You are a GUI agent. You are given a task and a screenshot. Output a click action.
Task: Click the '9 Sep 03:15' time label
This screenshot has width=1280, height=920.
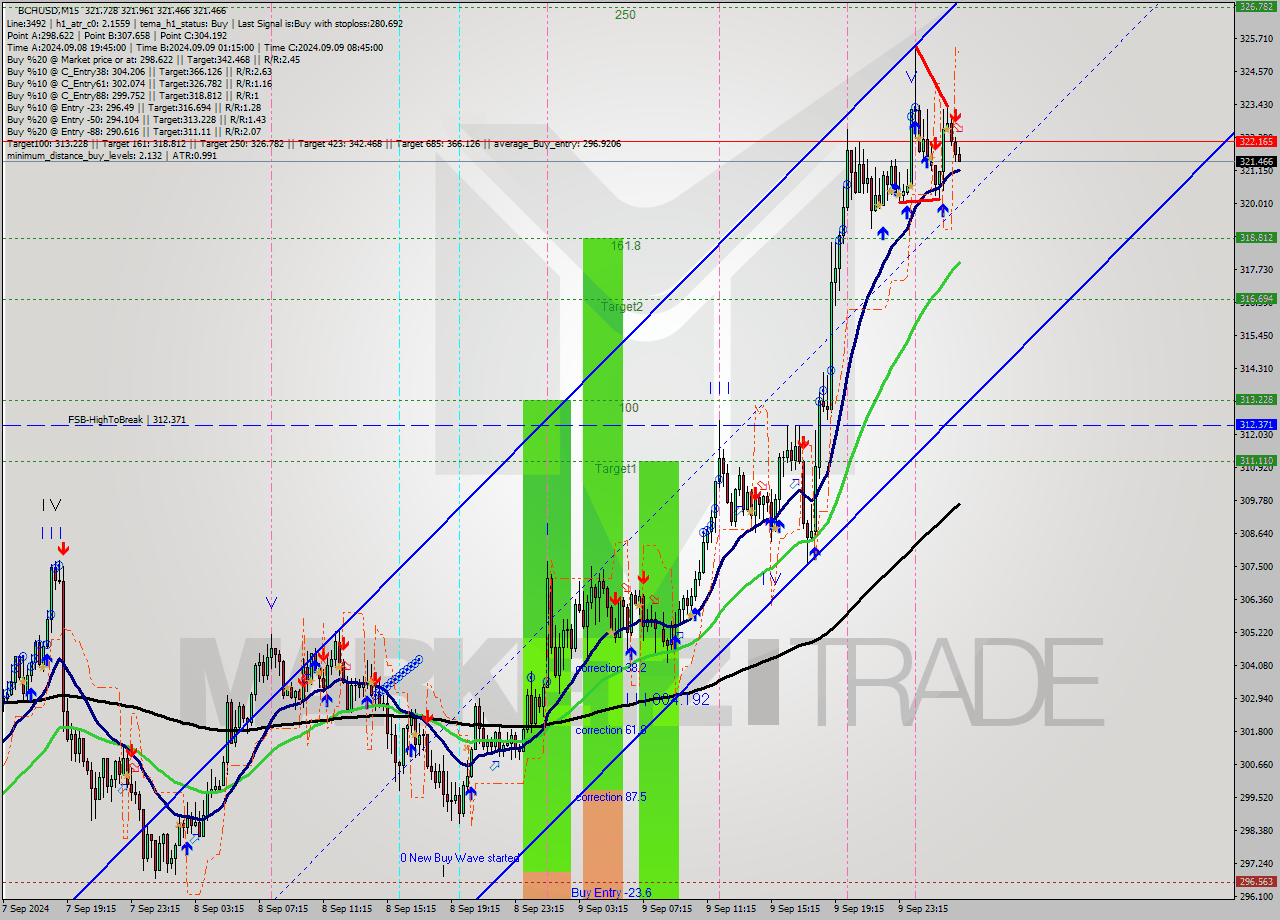coord(604,910)
